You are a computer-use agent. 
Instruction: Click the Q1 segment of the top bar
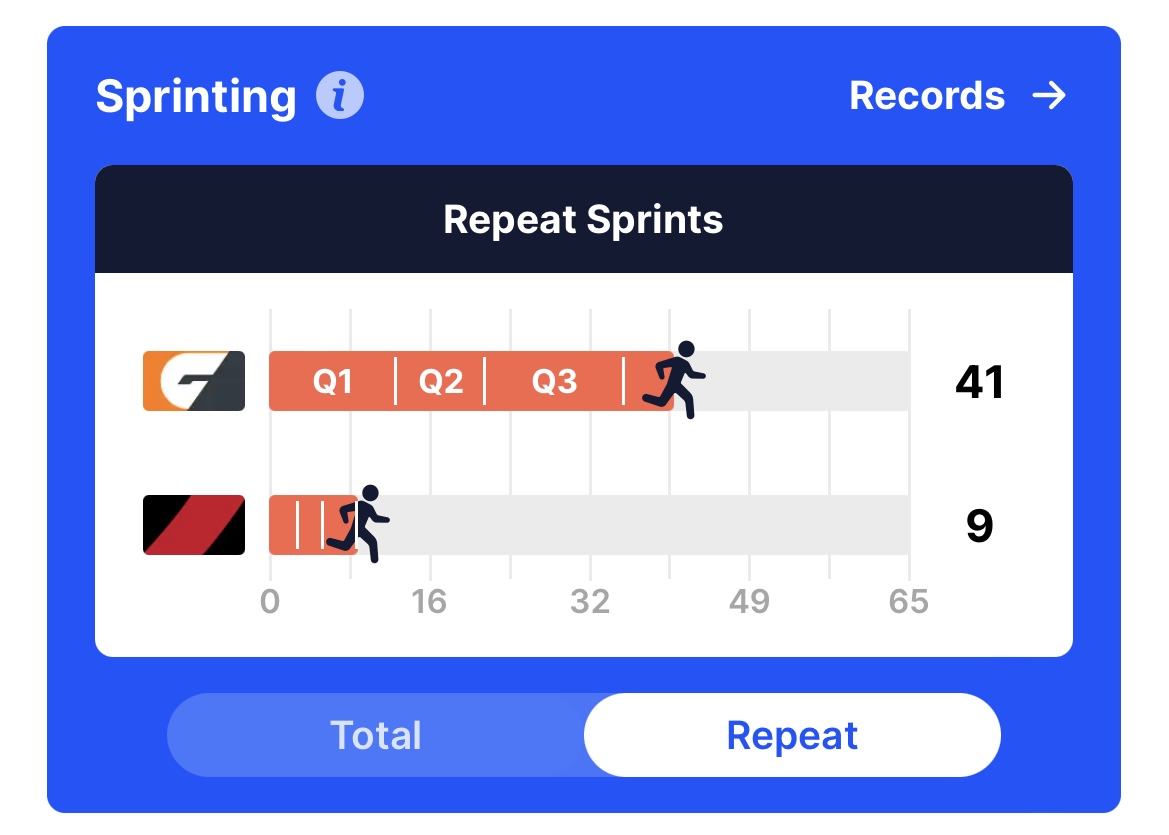[332, 381]
